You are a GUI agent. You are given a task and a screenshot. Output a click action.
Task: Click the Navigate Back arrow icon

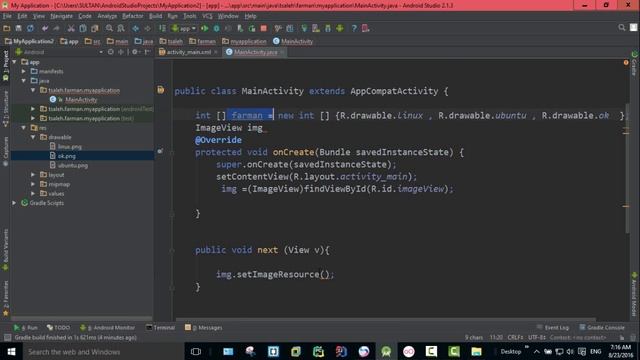(136, 28)
